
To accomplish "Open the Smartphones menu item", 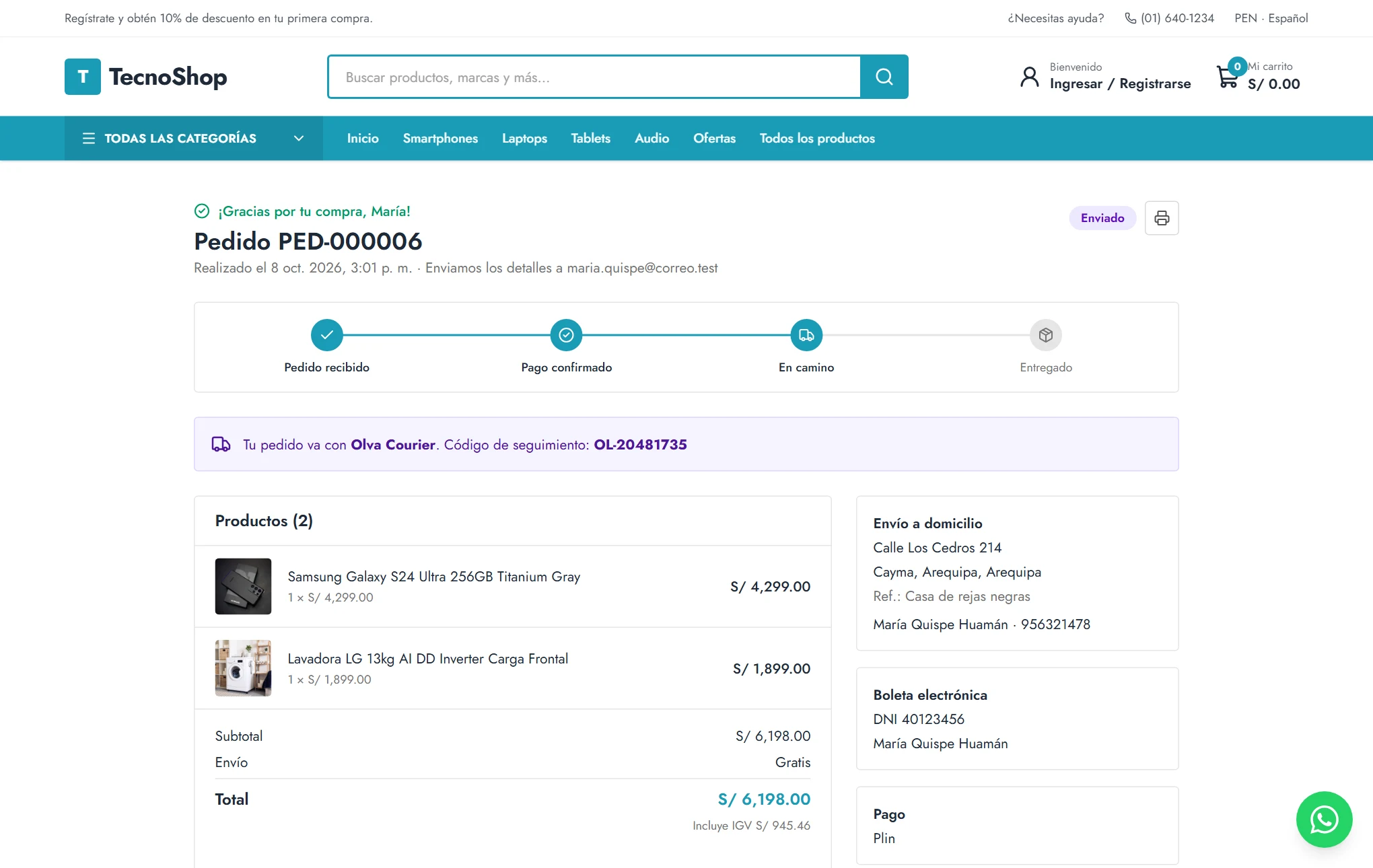I will click(x=440, y=138).
